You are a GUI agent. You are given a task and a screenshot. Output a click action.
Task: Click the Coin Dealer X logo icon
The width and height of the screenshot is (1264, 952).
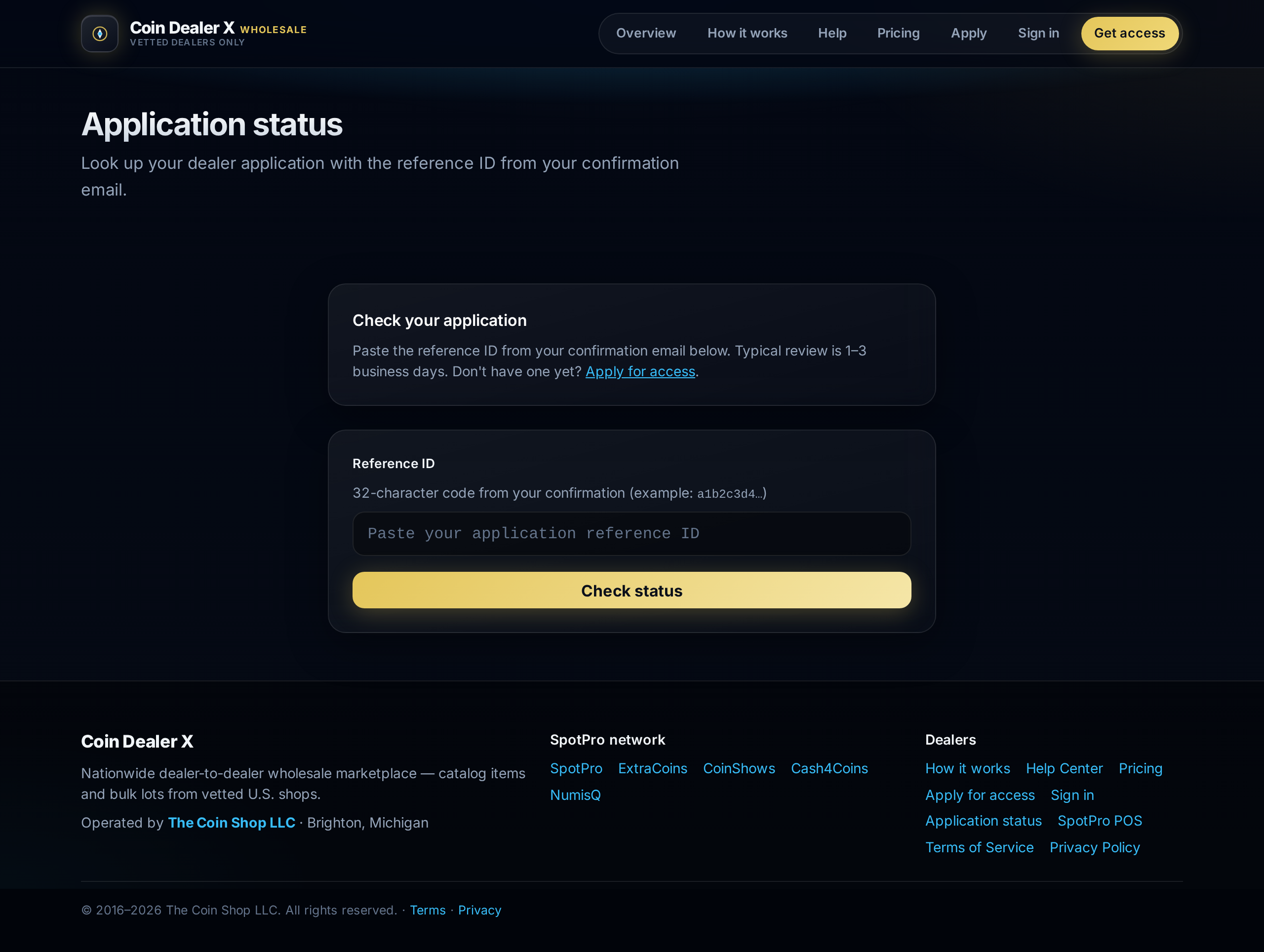click(x=99, y=34)
